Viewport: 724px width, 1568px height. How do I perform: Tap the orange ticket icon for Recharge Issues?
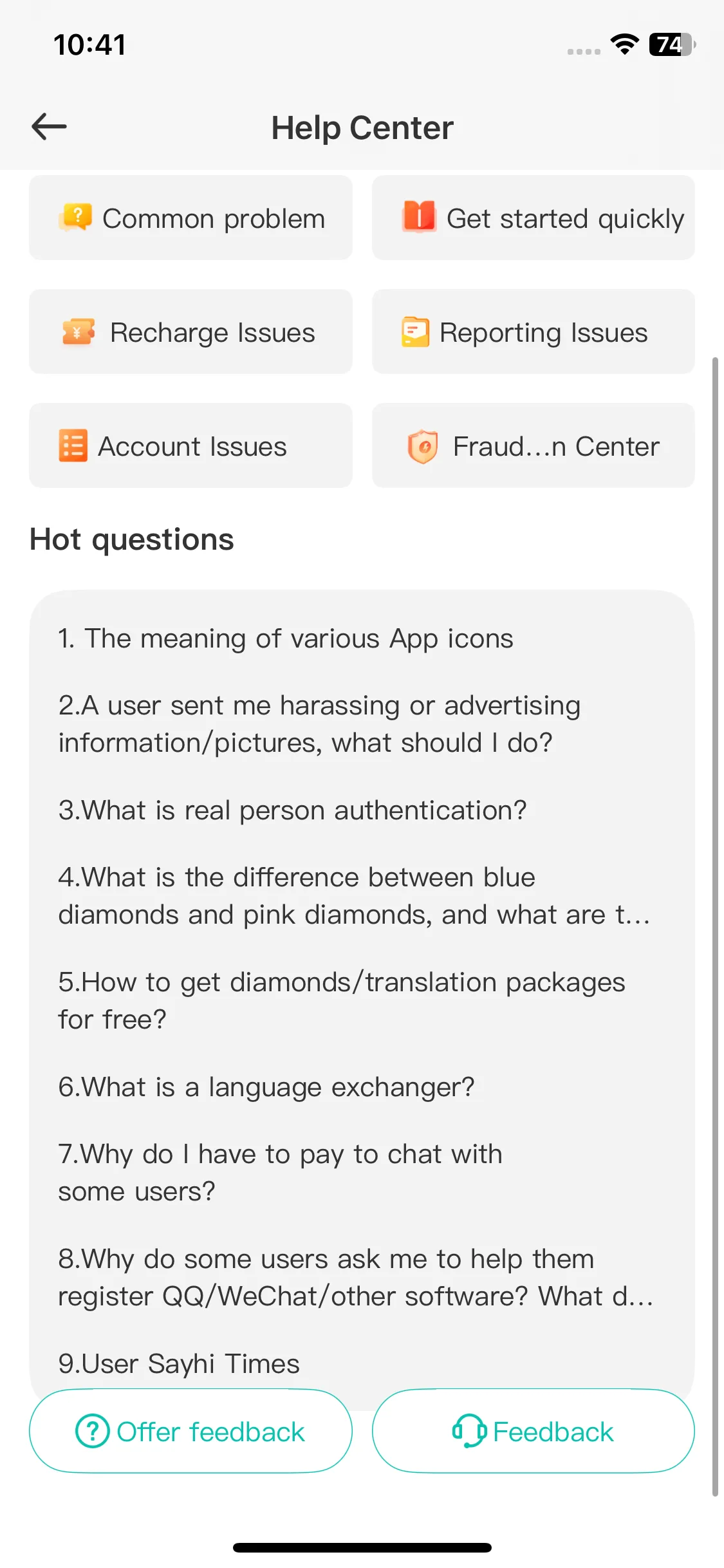[x=79, y=332]
